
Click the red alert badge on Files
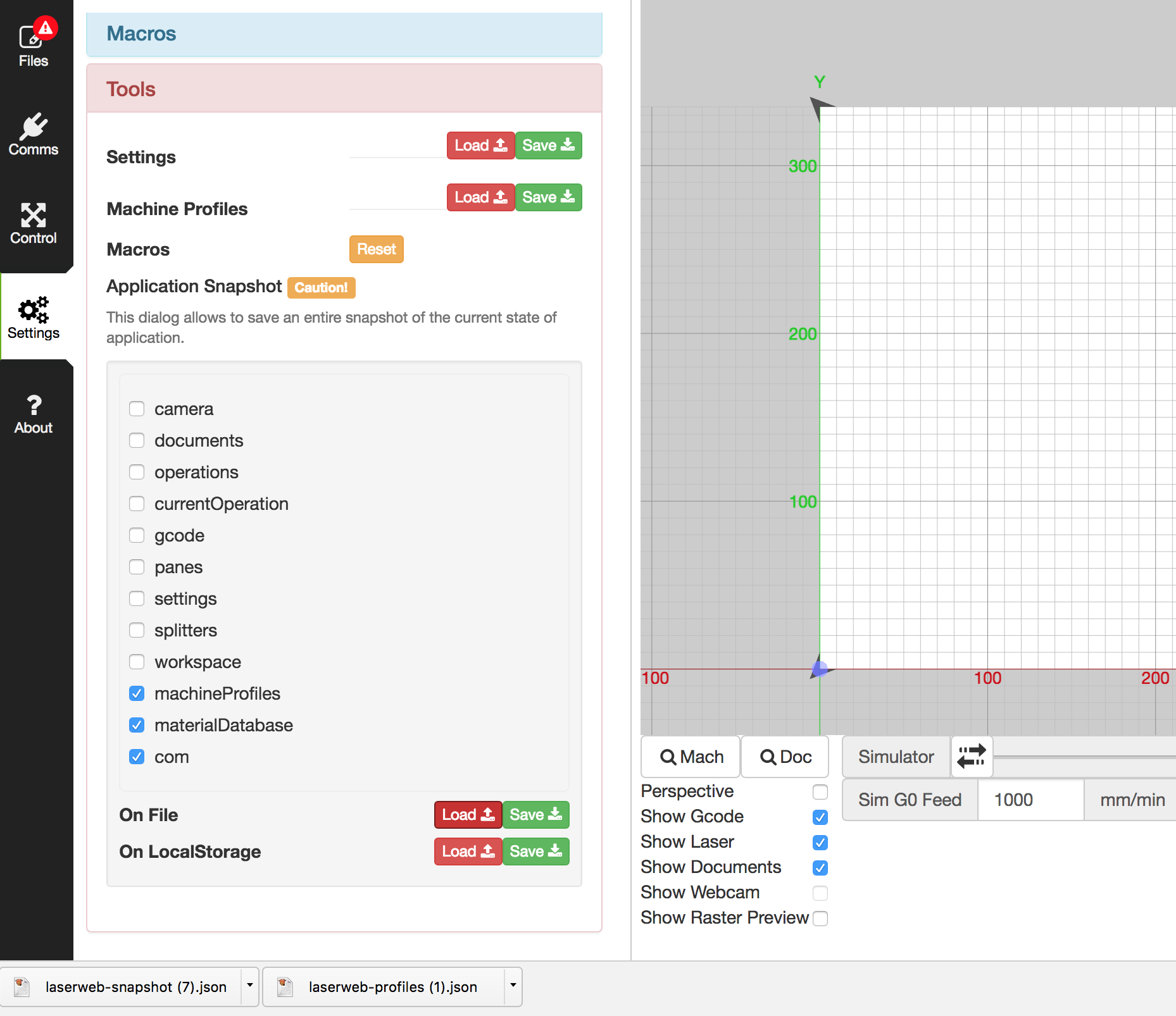(46, 28)
